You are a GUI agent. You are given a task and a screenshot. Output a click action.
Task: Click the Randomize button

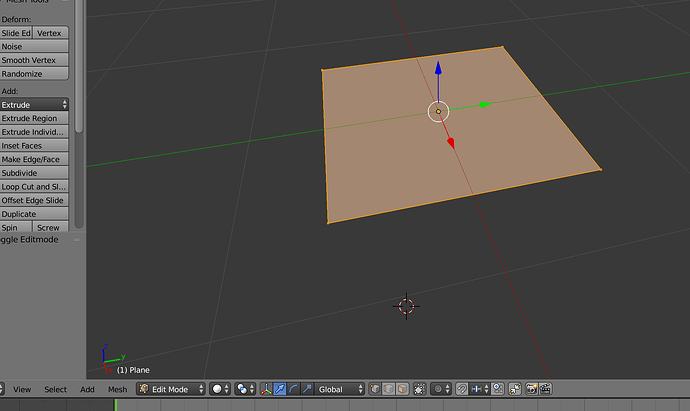[x=34, y=74]
